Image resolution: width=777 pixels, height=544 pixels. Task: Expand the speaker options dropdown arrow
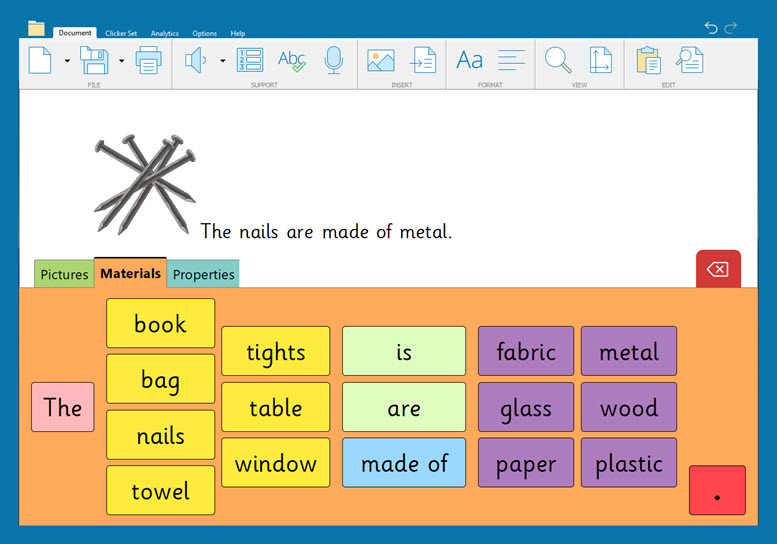[x=222, y=61]
